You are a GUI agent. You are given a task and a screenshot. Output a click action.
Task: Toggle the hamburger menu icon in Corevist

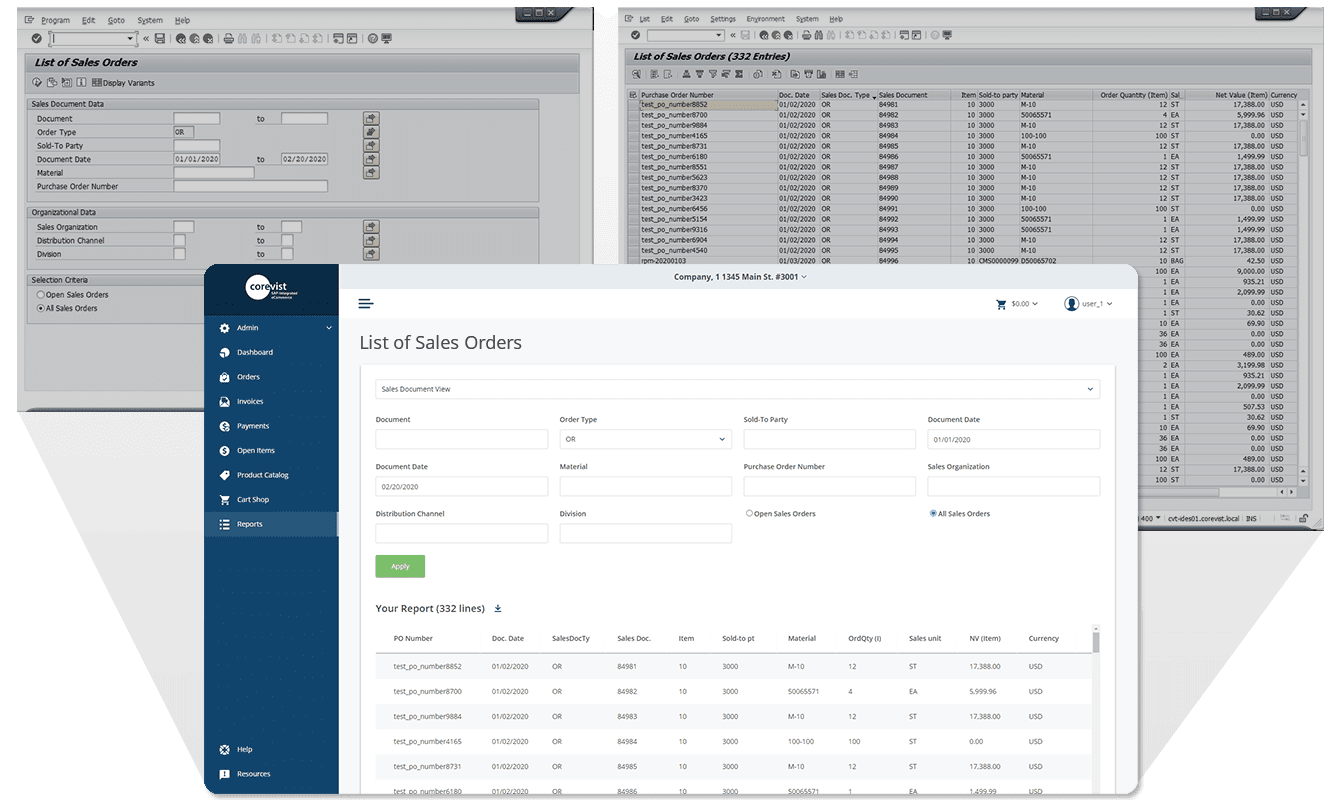tap(366, 304)
